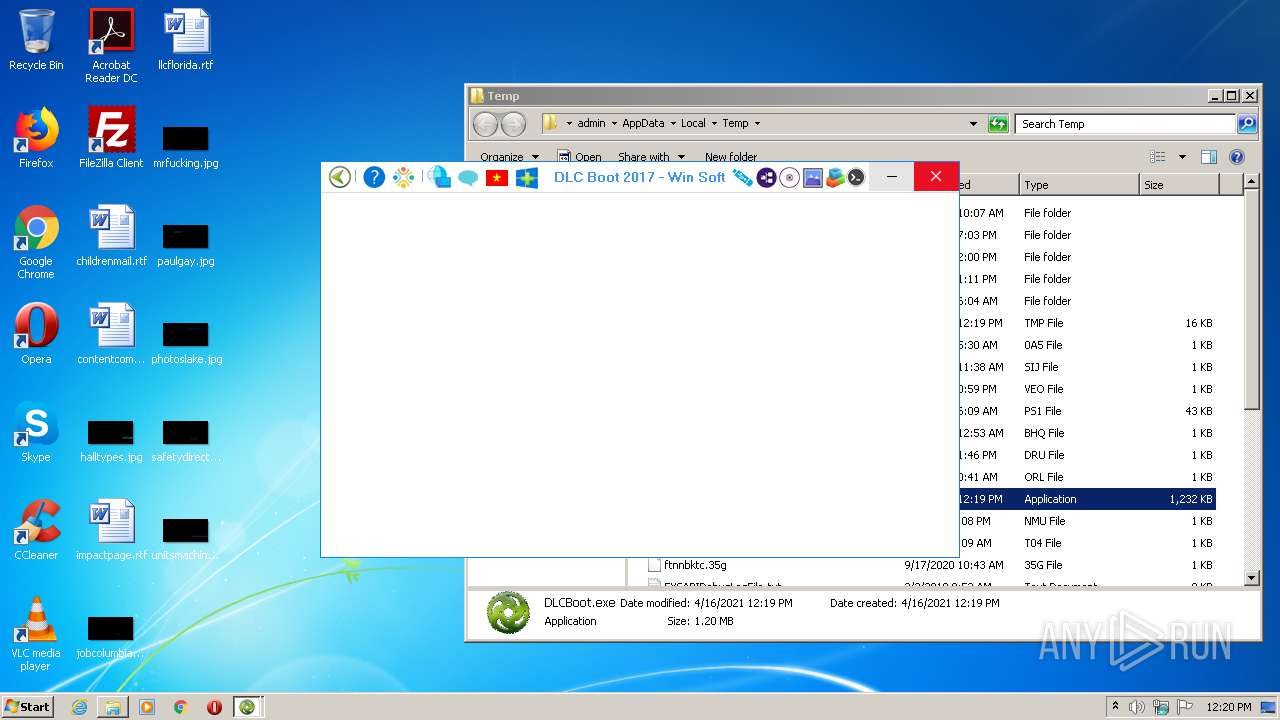
Task: Click the green back arrow in DLC Boot
Action: coord(340,177)
